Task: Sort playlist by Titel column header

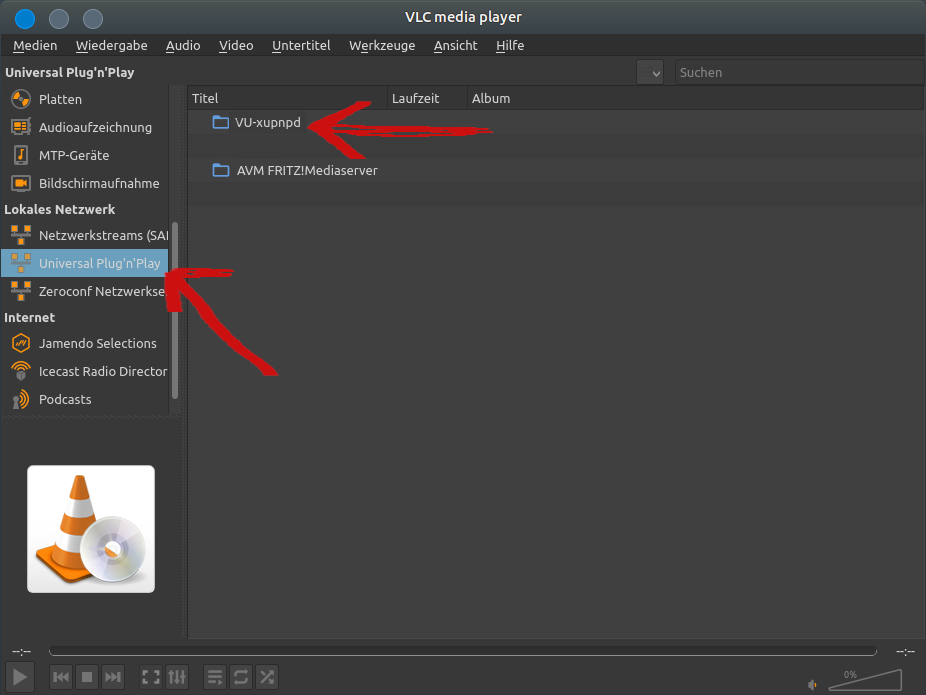Action: click(287, 98)
